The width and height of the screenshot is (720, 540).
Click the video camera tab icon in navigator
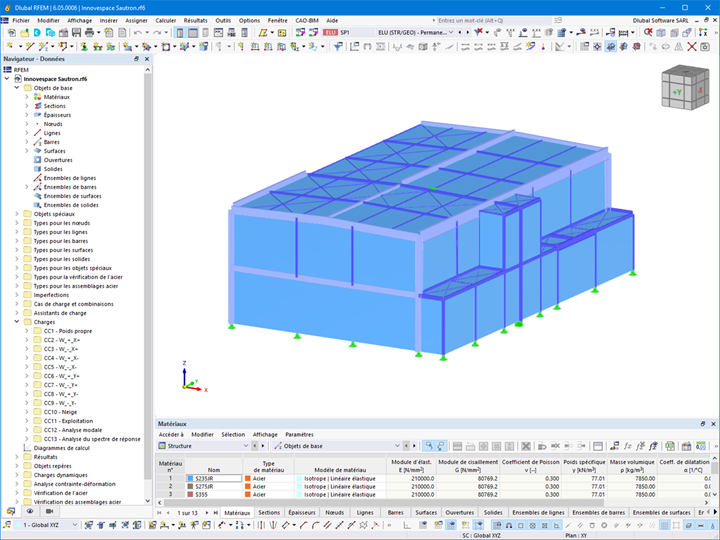(x=49, y=511)
